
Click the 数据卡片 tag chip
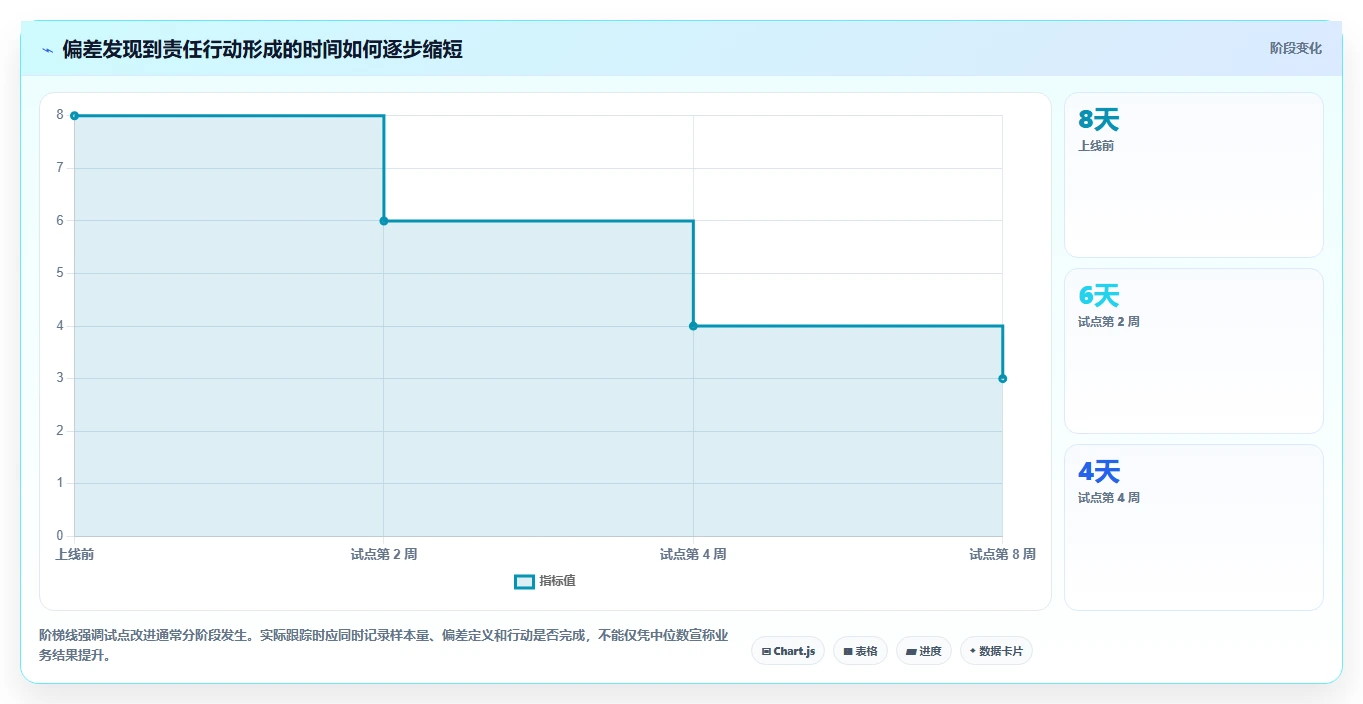(996, 651)
